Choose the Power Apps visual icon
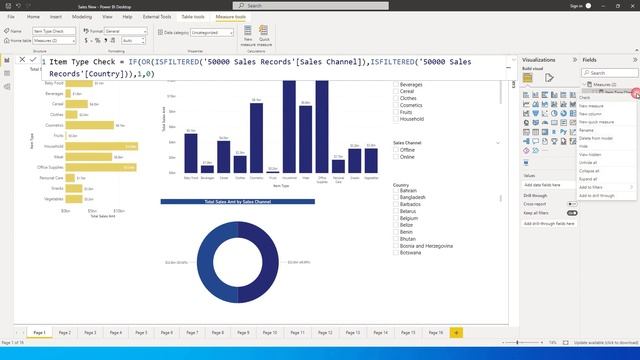The image size is (640, 360). coord(526,151)
